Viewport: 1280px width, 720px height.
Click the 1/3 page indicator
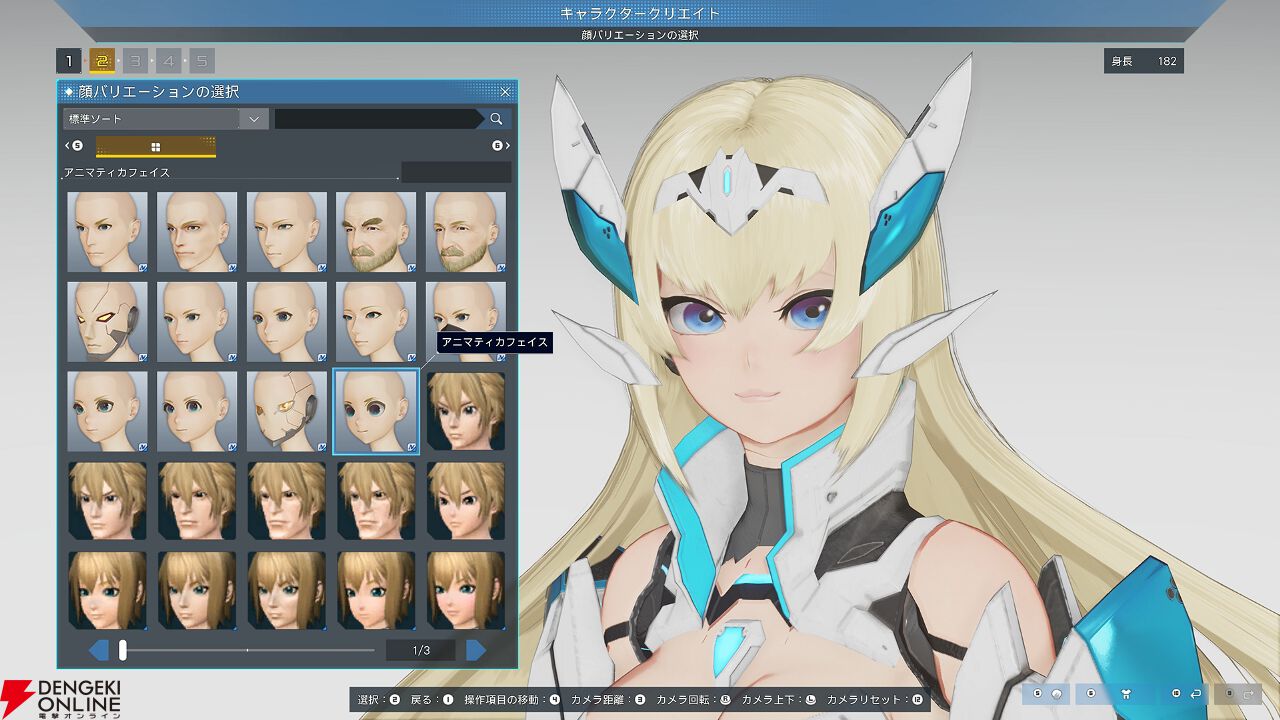click(421, 651)
